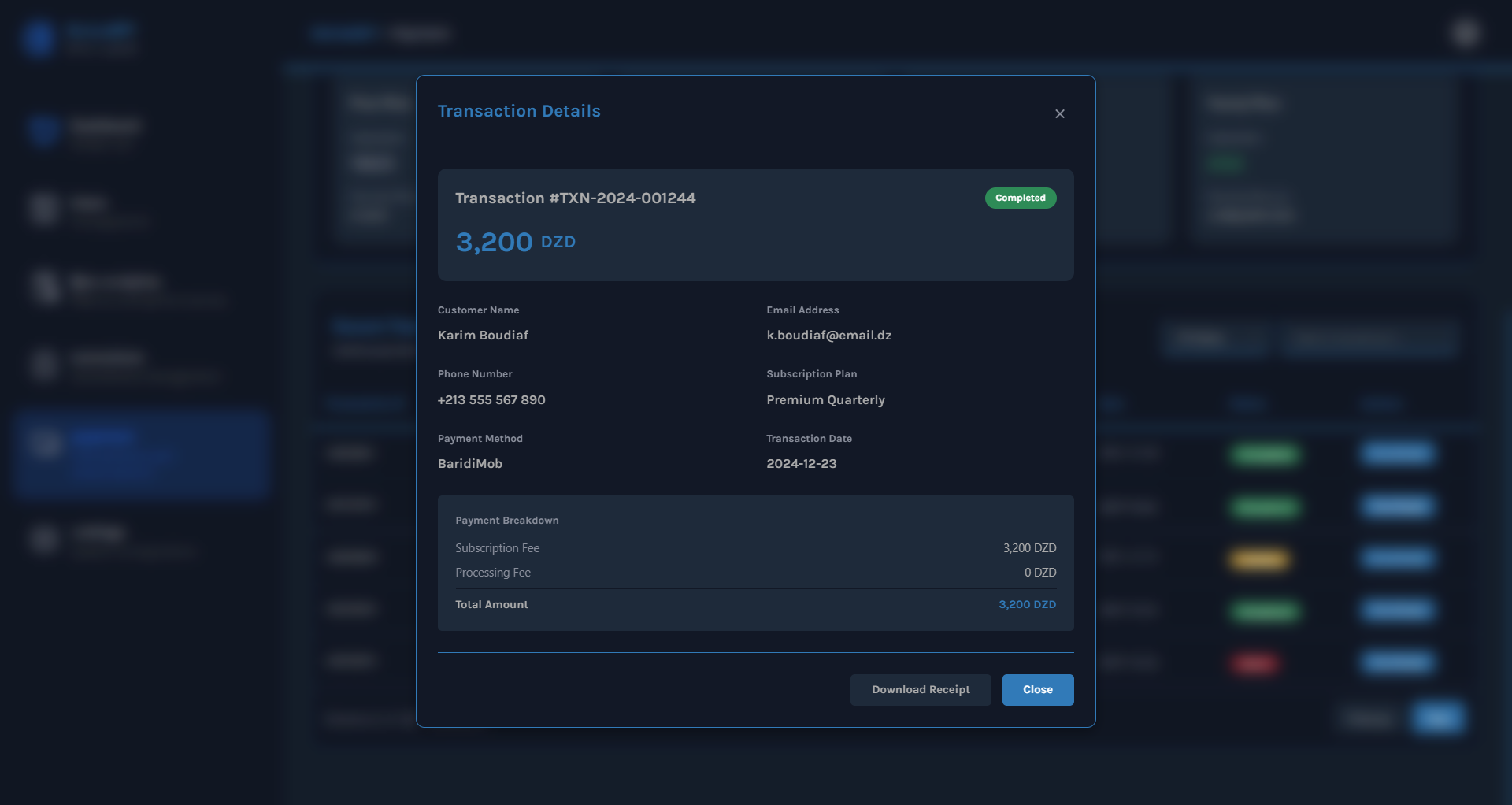Click the Transaction Details dialog title
Image resolution: width=1512 pixels, height=805 pixels.
pos(519,111)
